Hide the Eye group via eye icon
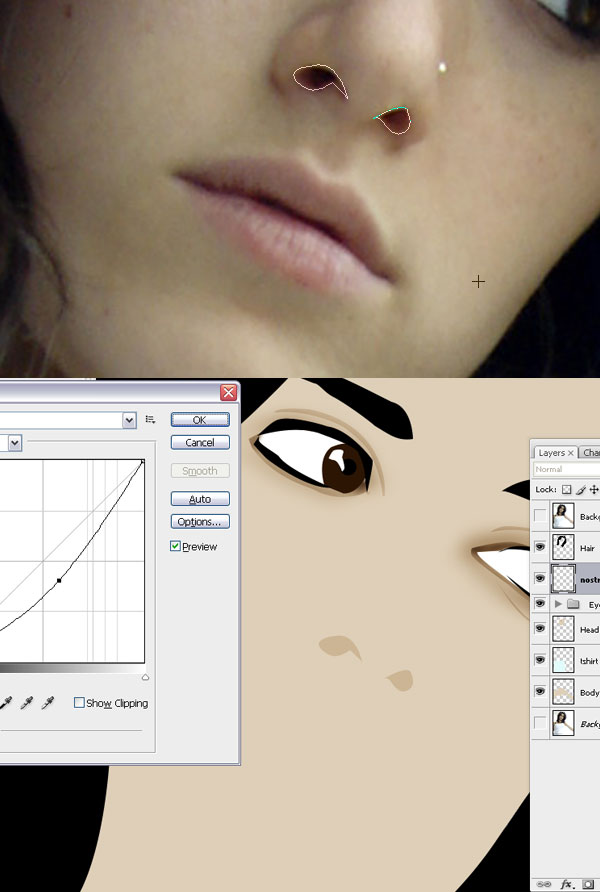This screenshot has width=600, height=892. coord(540,604)
